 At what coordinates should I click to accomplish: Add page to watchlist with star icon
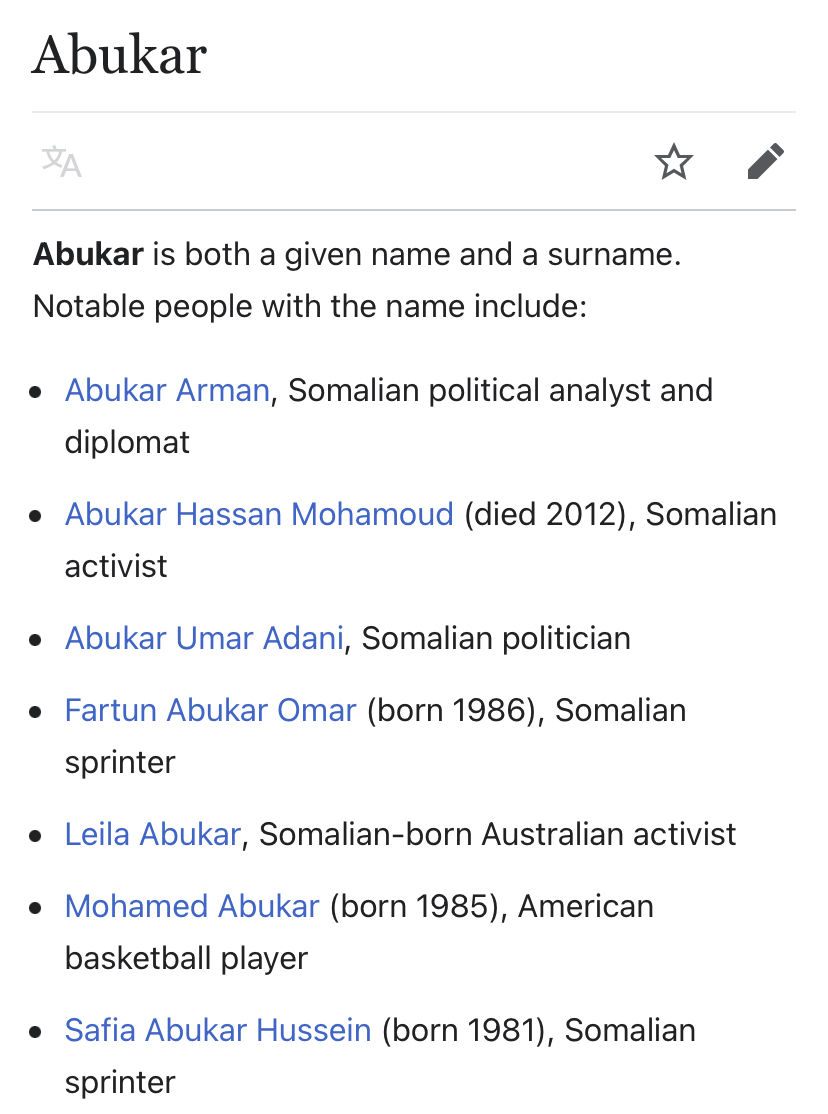[x=673, y=161]
